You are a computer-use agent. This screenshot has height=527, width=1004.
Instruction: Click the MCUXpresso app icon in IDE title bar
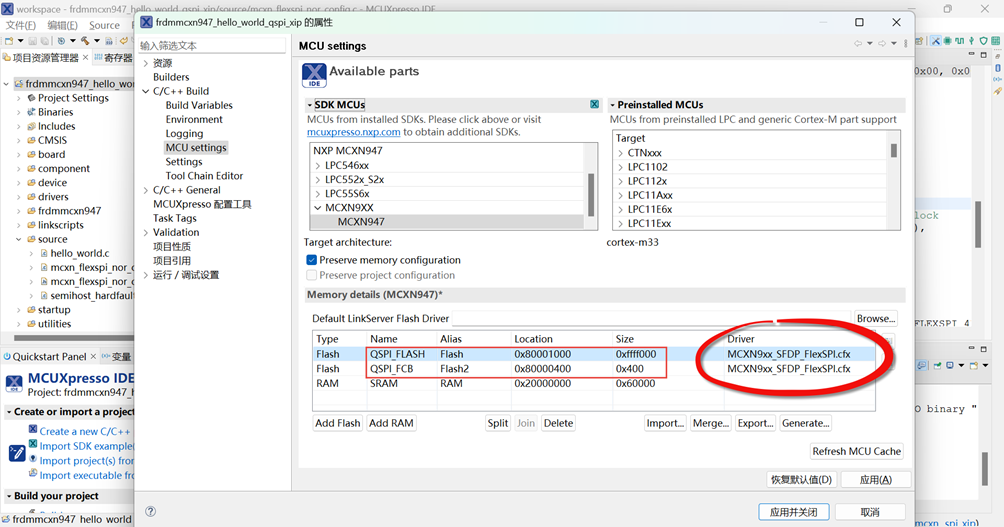7,9
